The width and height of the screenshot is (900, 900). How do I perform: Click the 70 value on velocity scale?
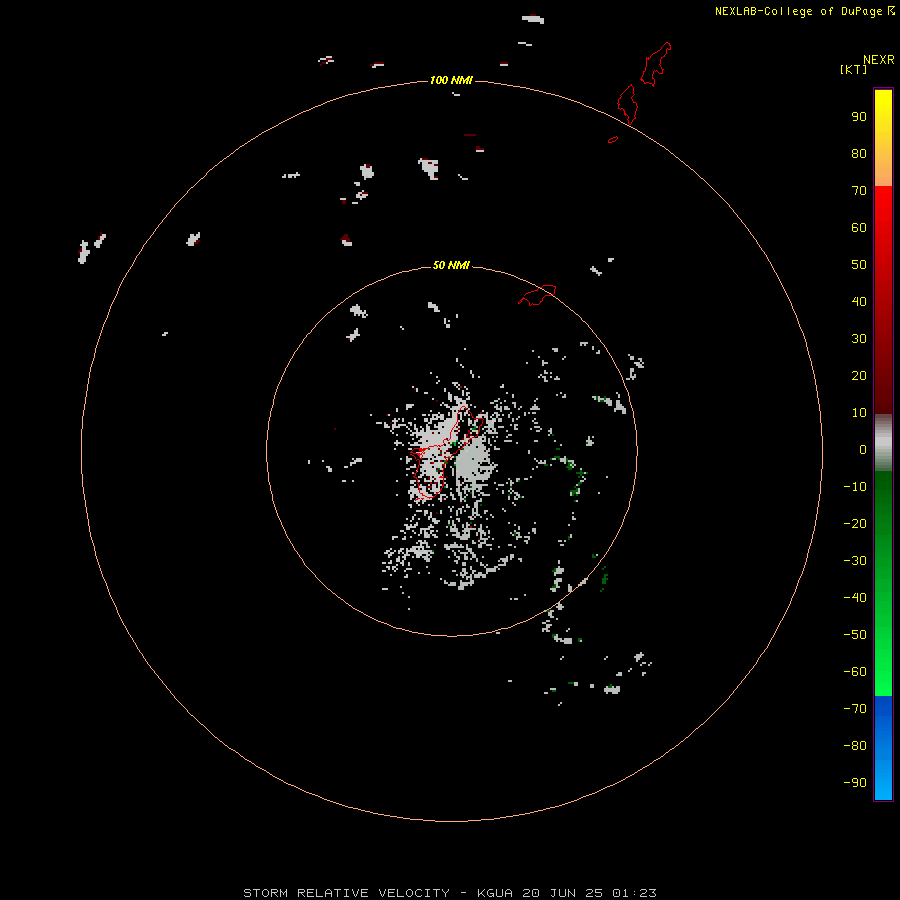(859, 191)
